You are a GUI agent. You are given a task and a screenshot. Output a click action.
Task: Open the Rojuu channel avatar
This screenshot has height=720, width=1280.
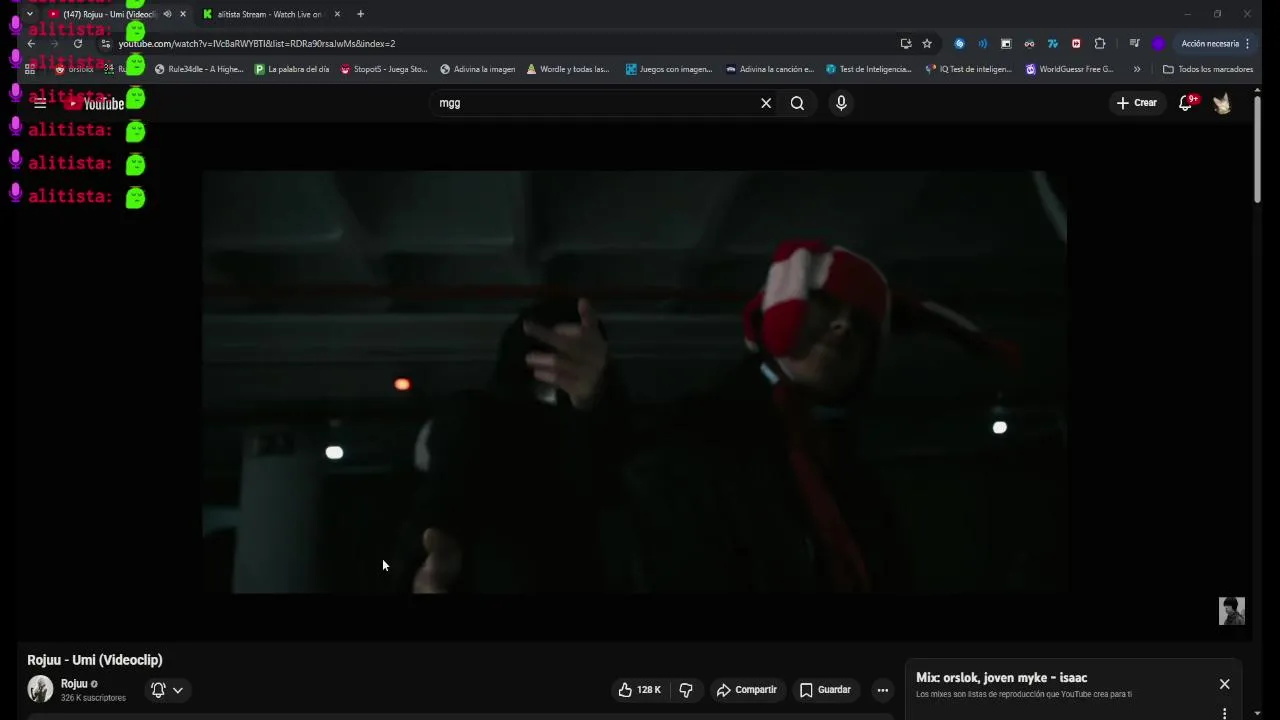tap(40, 689)
